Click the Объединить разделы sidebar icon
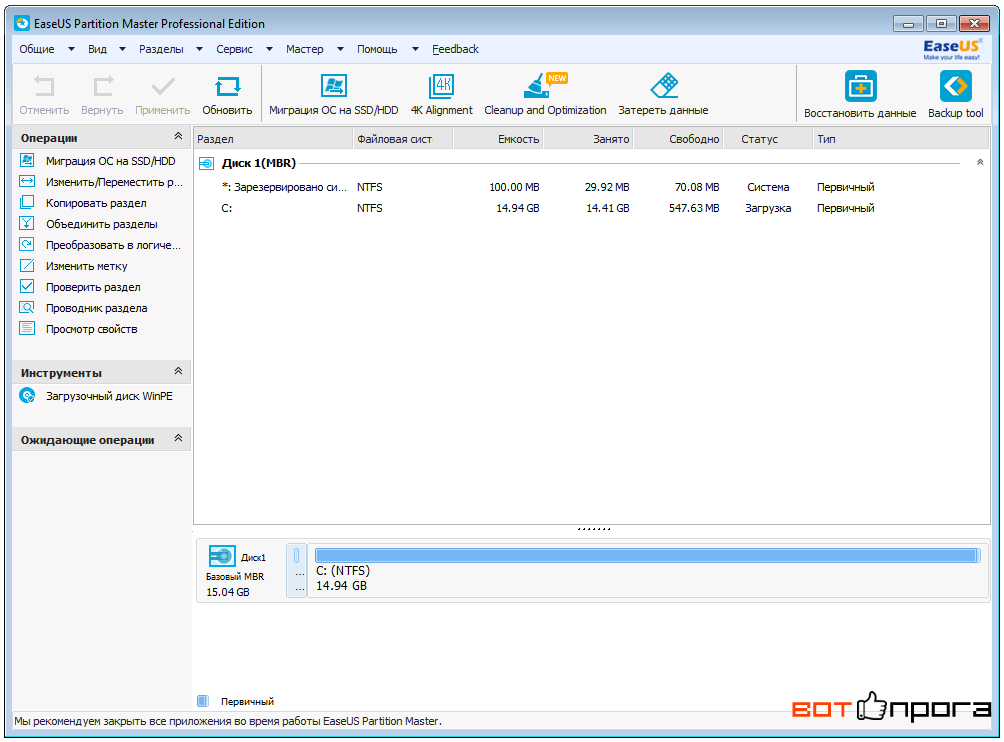1004x742 pixels. (x=27, y=223)
